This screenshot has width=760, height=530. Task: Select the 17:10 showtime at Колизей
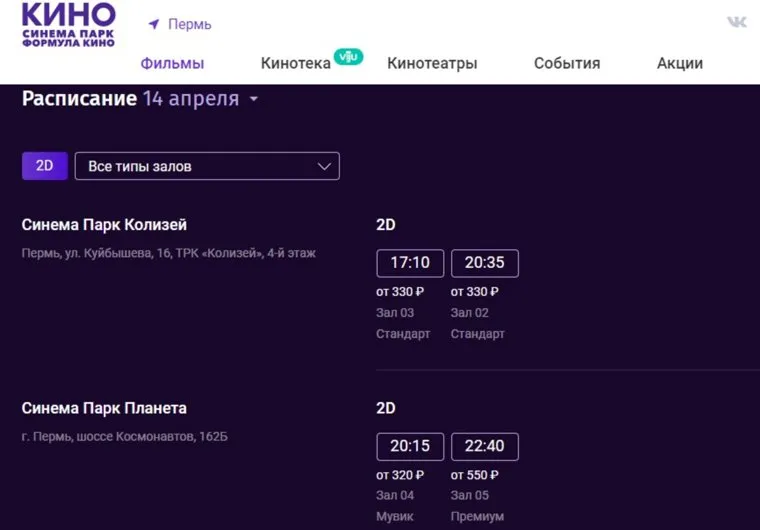409,263
